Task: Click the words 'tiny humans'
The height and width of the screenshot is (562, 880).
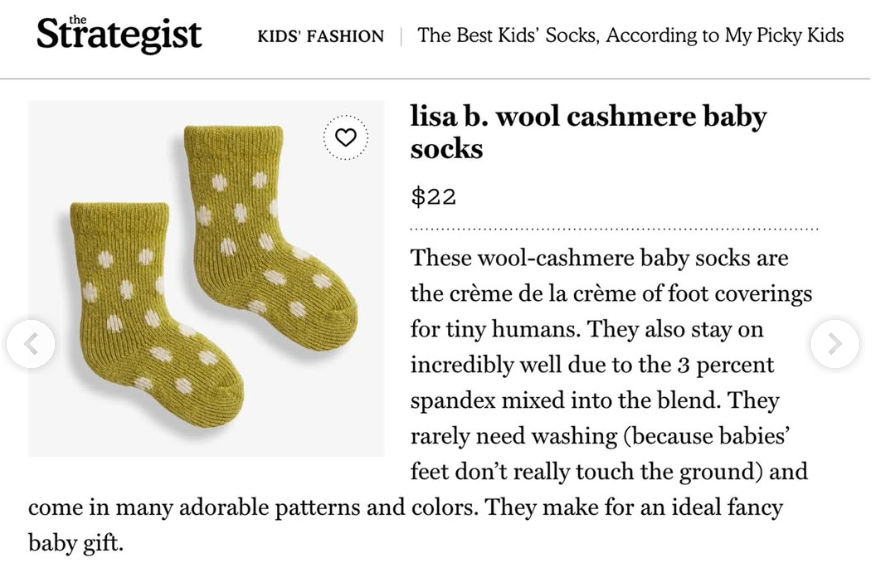Action: click(x=516, y=329)
